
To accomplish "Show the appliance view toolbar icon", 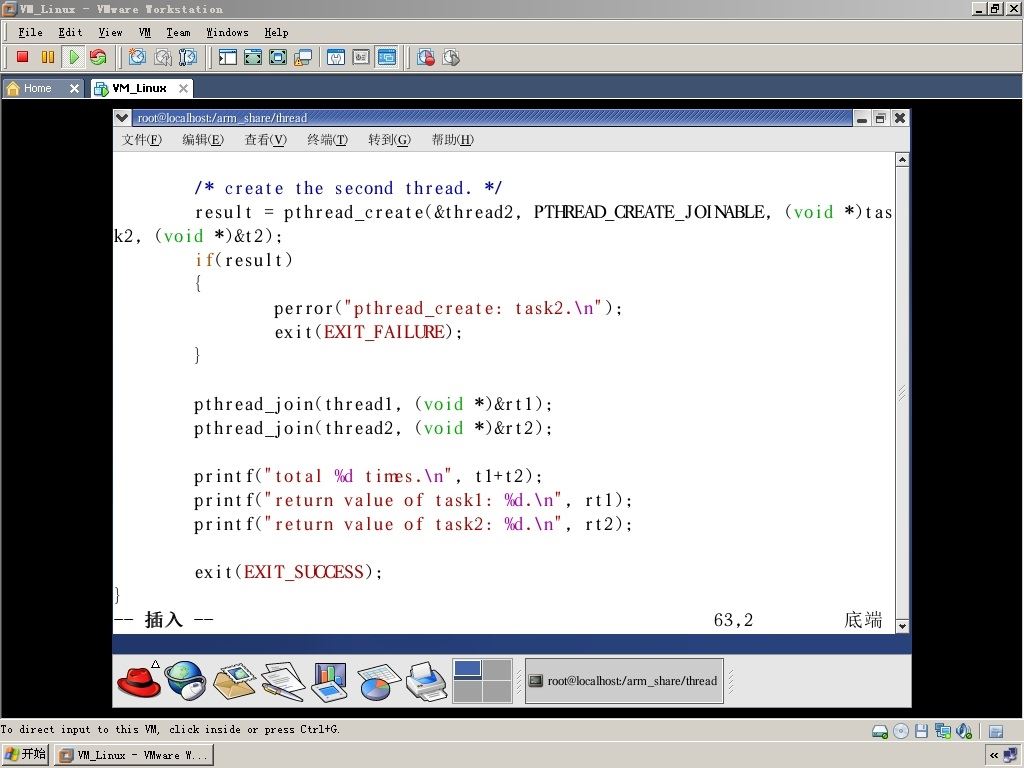I will tap(361, 57).
